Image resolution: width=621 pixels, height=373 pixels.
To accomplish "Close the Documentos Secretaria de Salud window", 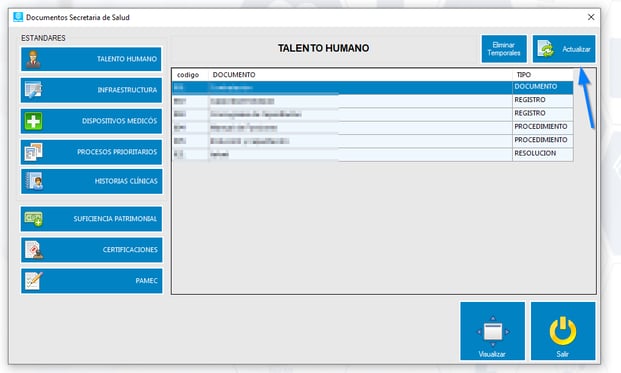I will tap(591, 17).
